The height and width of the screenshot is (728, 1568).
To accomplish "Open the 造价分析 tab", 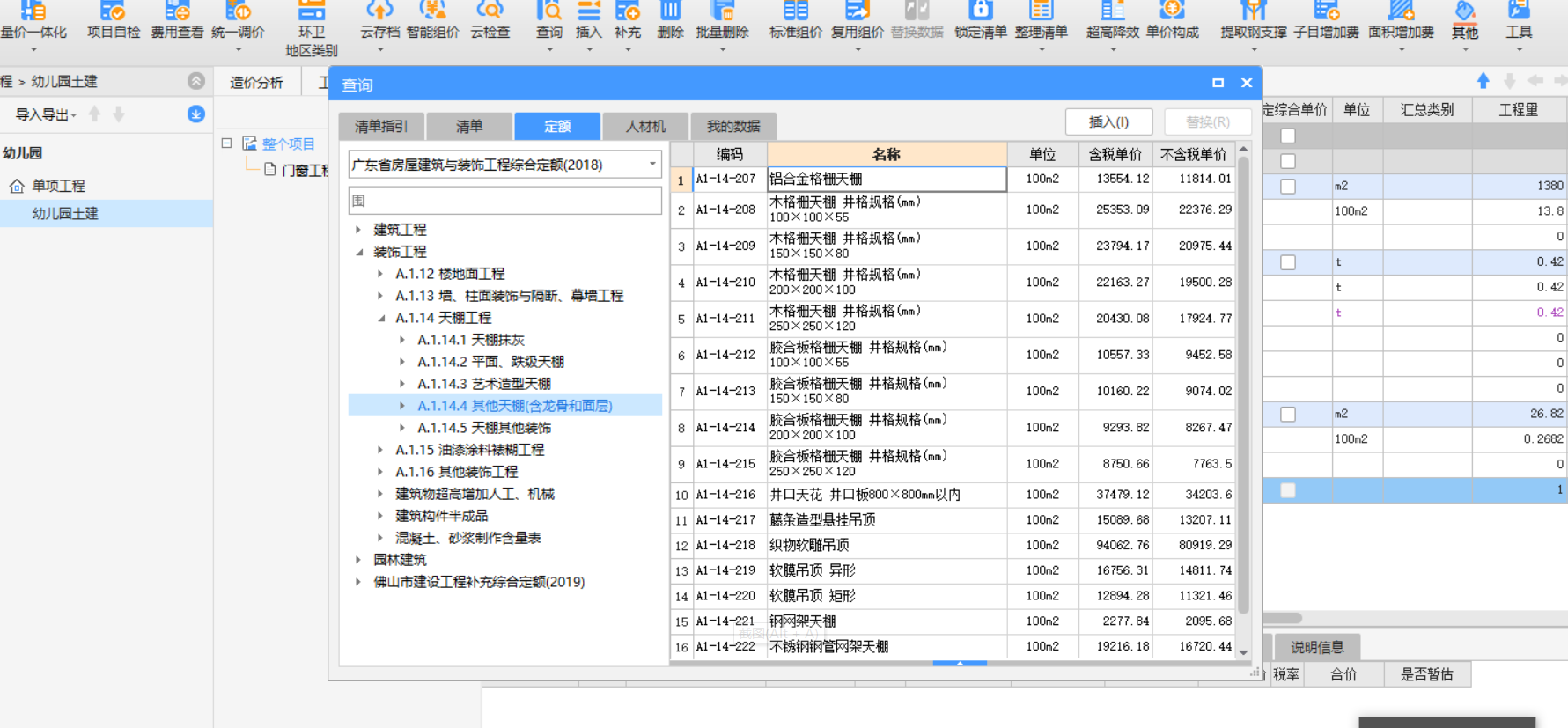I will coord(256,83).
